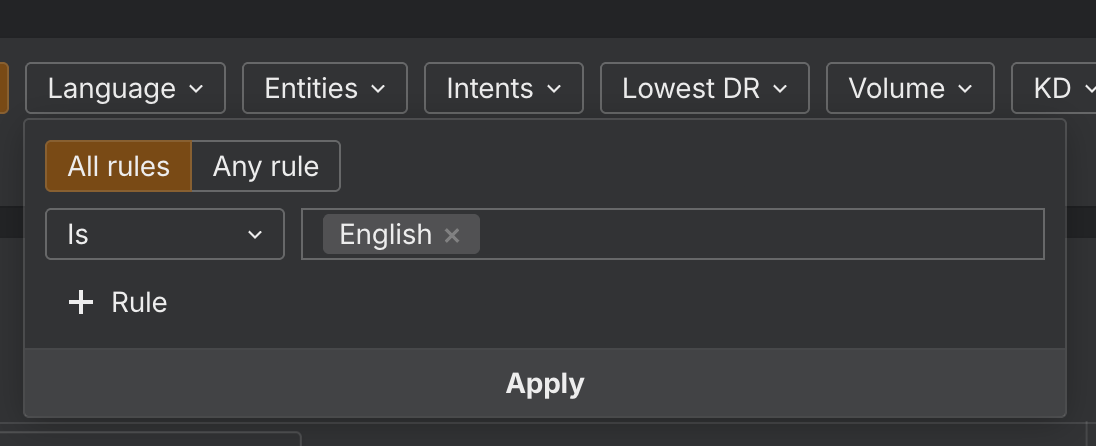Switch matching mode to "Any rule"

coord(265,166)
